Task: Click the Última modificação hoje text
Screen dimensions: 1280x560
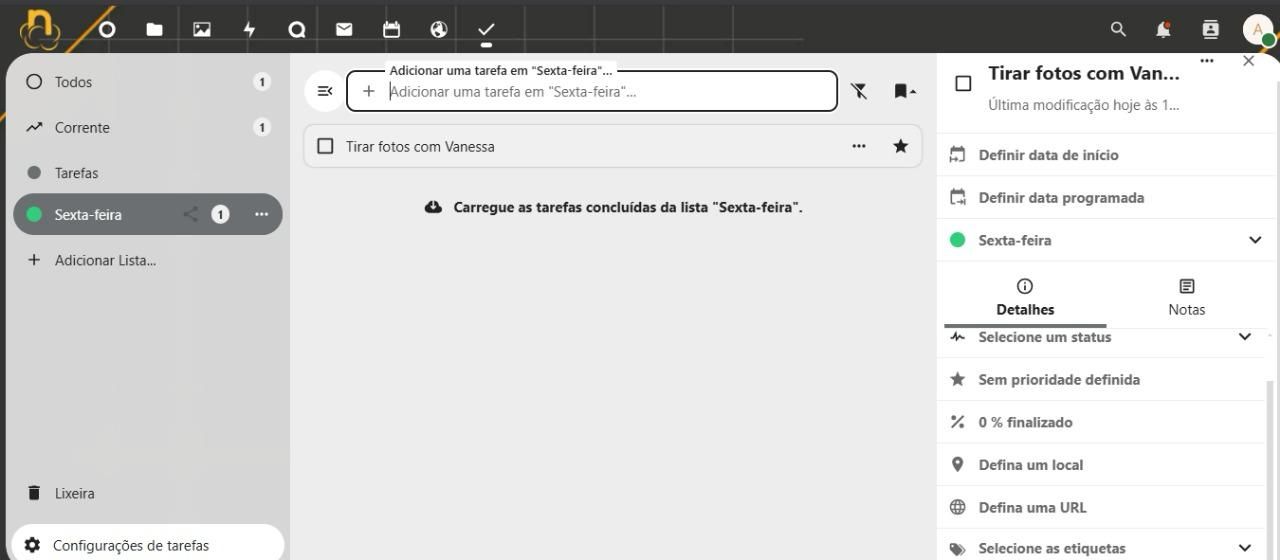Action: 1084,104
